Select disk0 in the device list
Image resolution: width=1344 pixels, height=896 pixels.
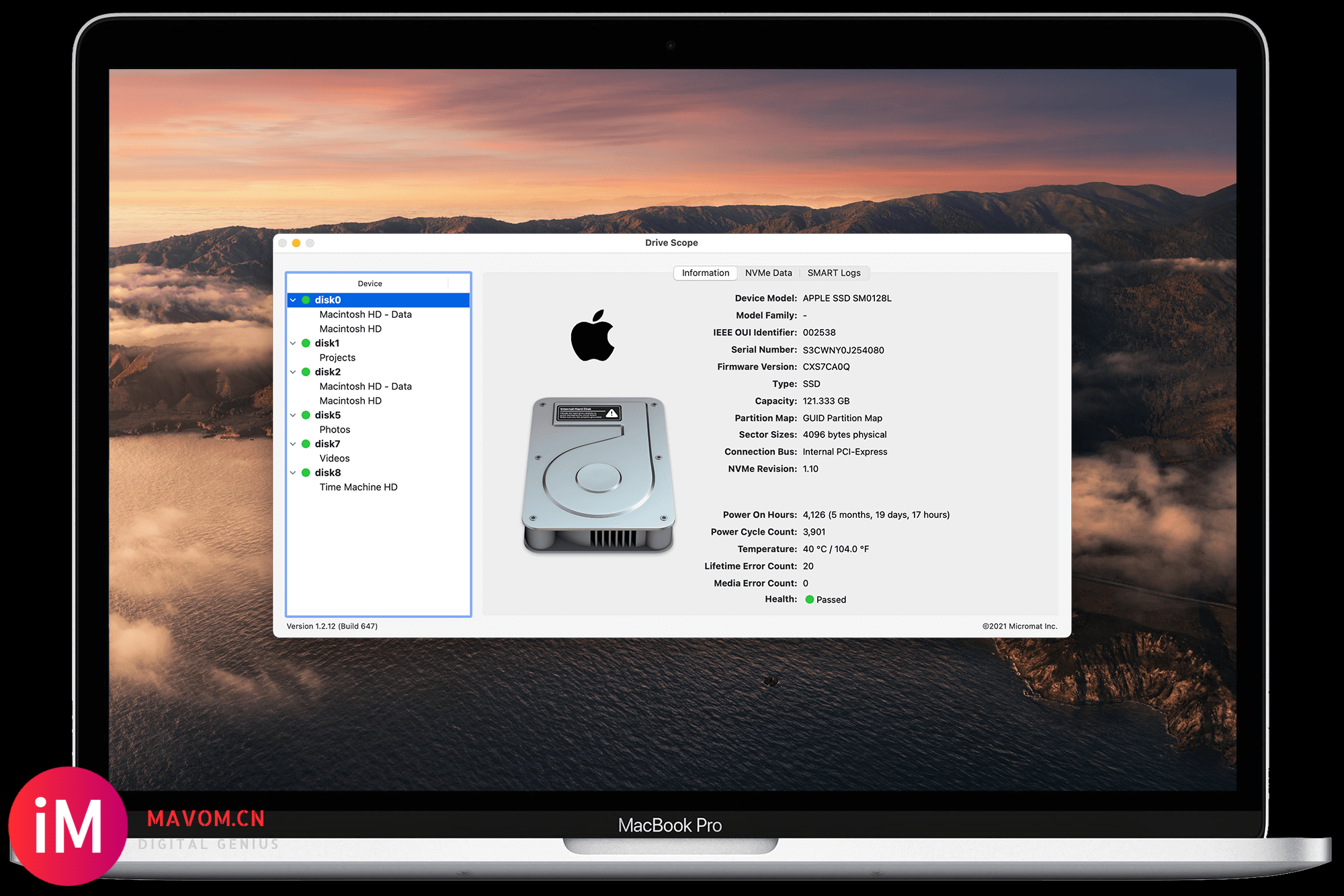(x=378, y=300)
